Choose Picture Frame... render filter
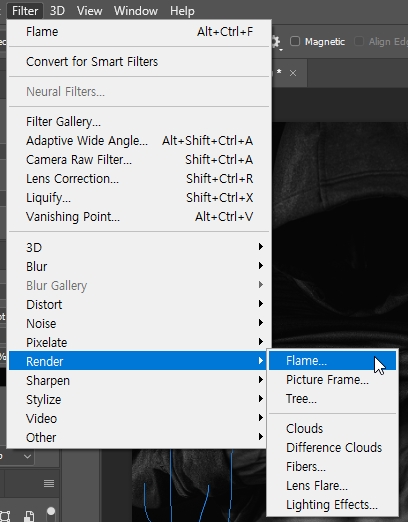The width and height of the screenshot is (408, 522). [332, 380]
